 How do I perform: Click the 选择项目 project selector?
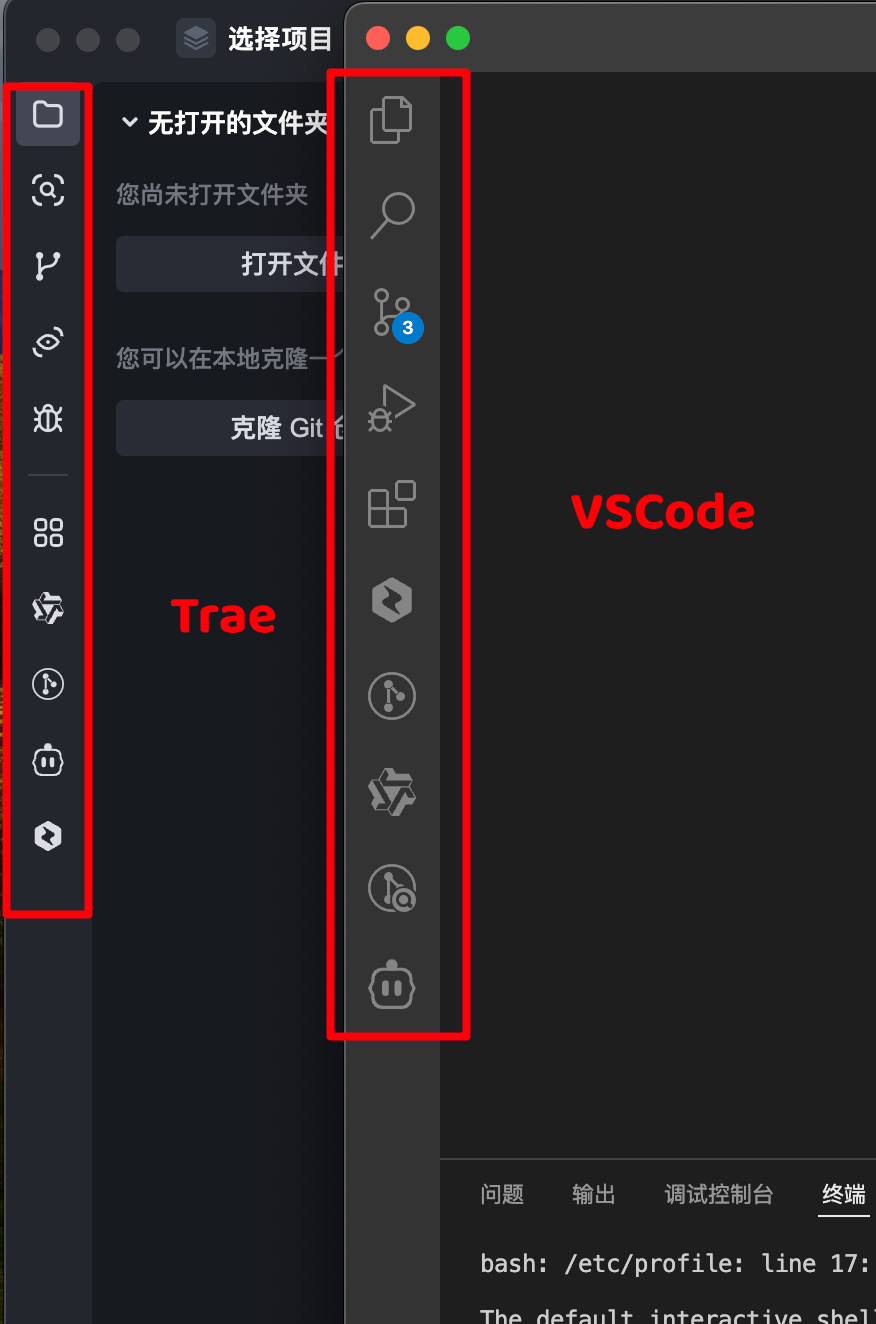pos(255,39)
